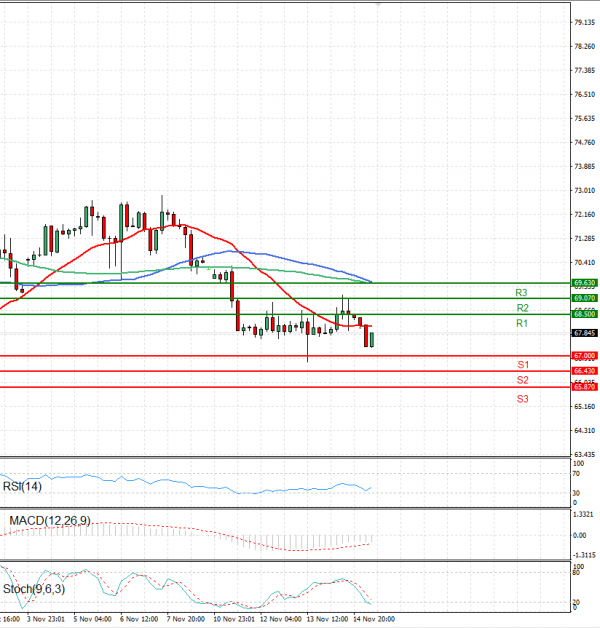Screen dimensions: 600x628
Task: Click the 78.260 price axis value
Action: coord(584,46)
